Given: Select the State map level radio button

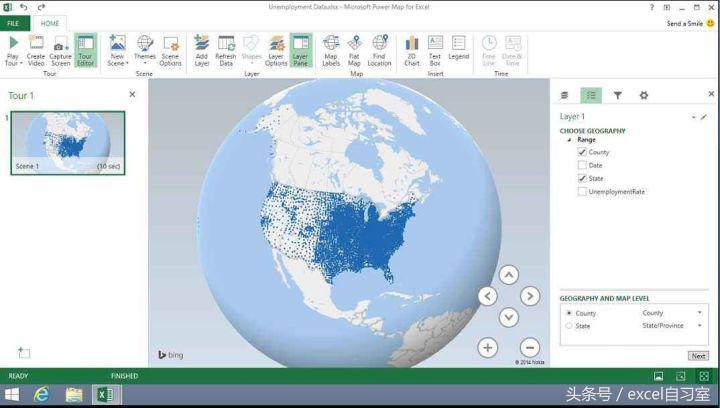Looking at the screenshot, I should [x=569, y=326].
